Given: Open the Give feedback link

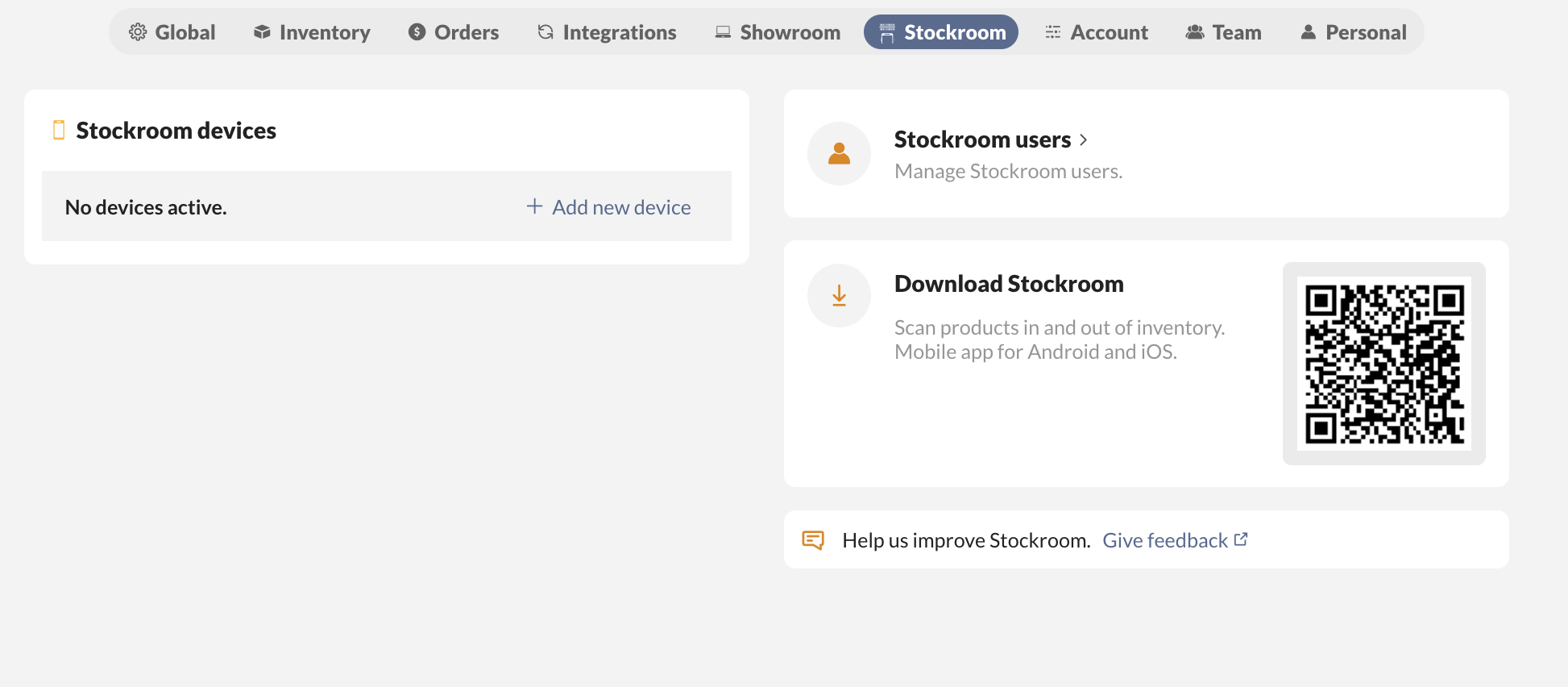Looking at the screenshot, I should tap(1164, 539).
